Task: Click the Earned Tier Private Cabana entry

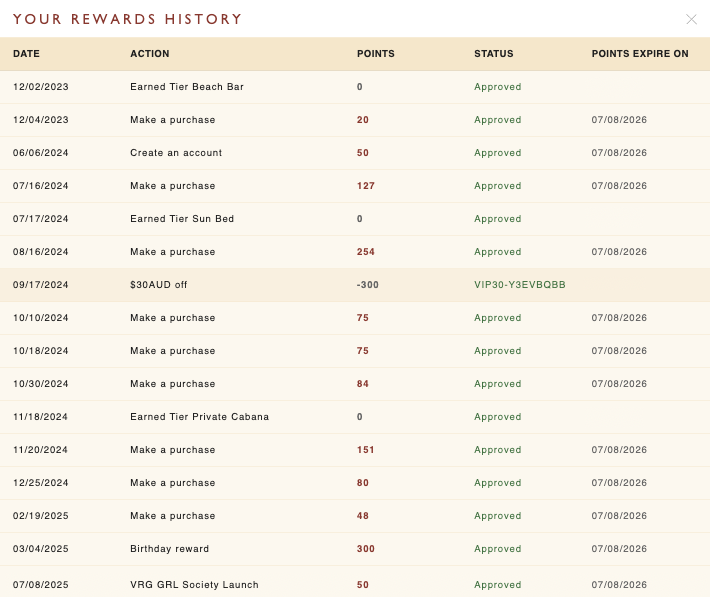Action: (x=199, y=417)
